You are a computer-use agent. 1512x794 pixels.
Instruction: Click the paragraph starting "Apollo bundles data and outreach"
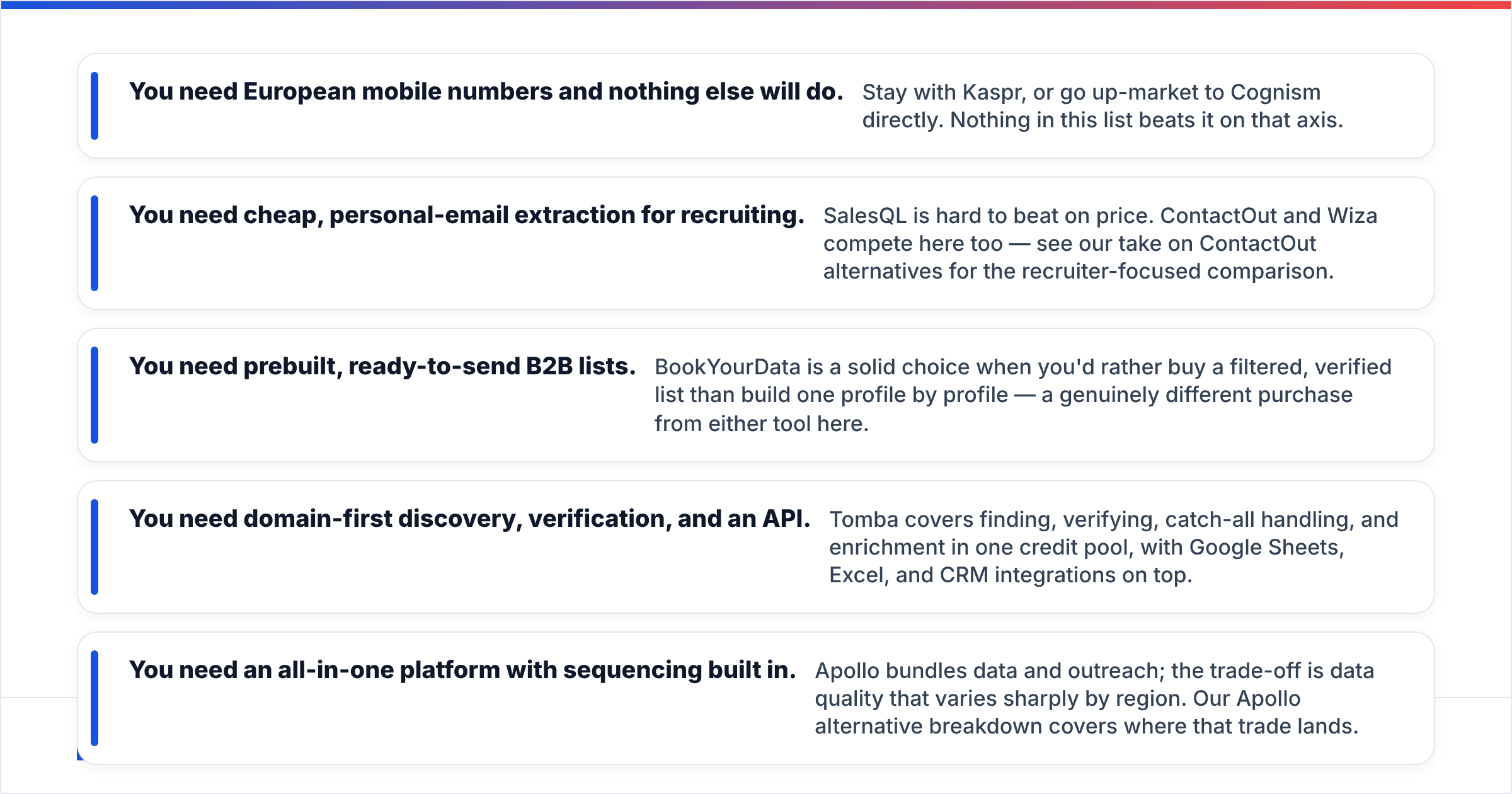1094,698
